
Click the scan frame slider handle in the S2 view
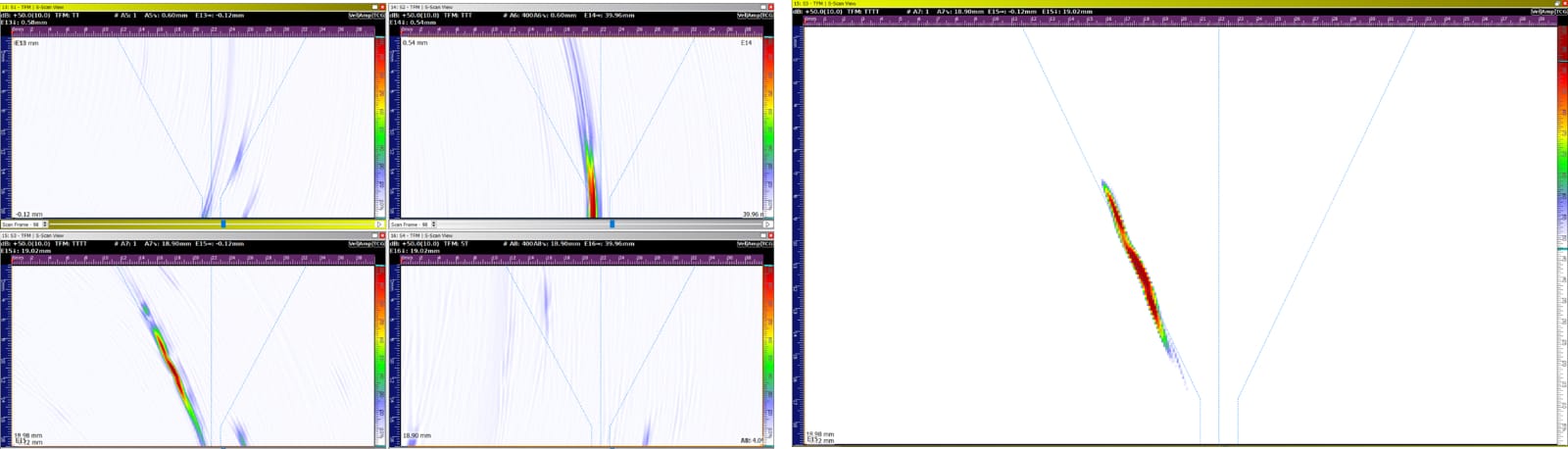click(612, 224)
